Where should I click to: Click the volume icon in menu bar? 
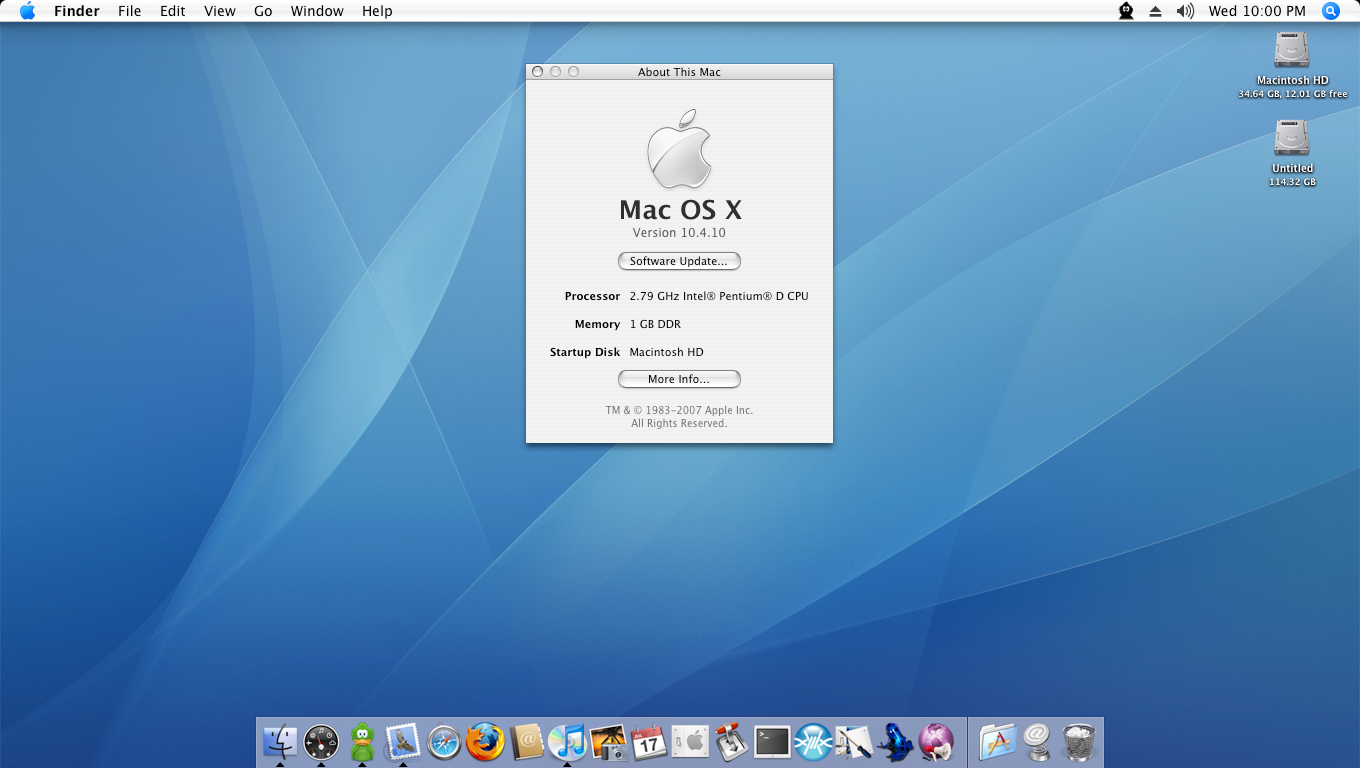tap(1185, 11)
